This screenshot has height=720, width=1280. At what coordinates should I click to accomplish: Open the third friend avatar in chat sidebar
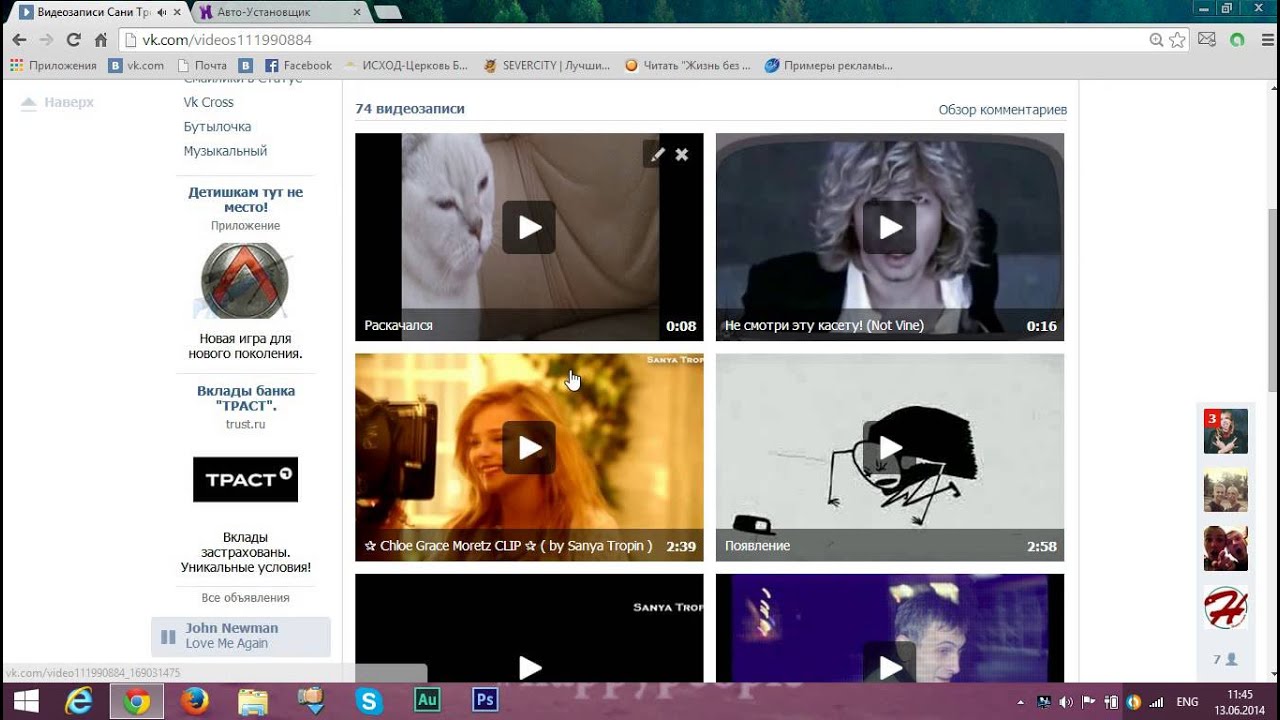tap(1226, 549)
